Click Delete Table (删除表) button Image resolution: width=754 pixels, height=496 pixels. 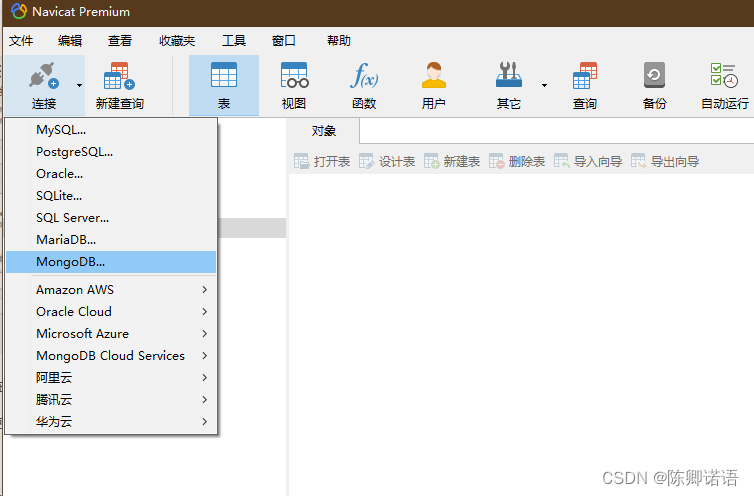point(516,161)
